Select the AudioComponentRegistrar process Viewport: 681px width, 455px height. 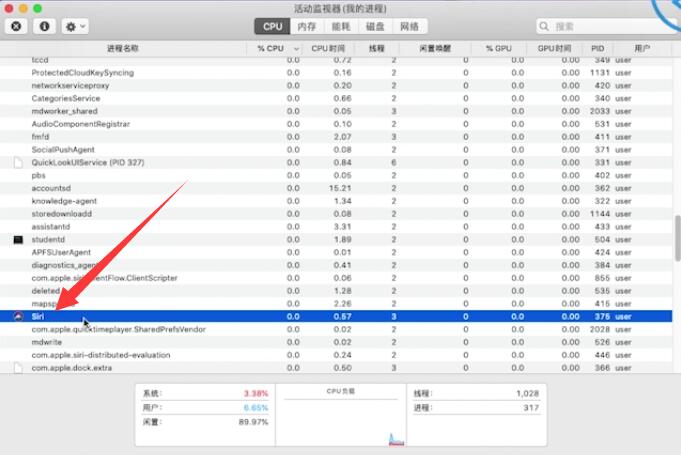[81, 124]
